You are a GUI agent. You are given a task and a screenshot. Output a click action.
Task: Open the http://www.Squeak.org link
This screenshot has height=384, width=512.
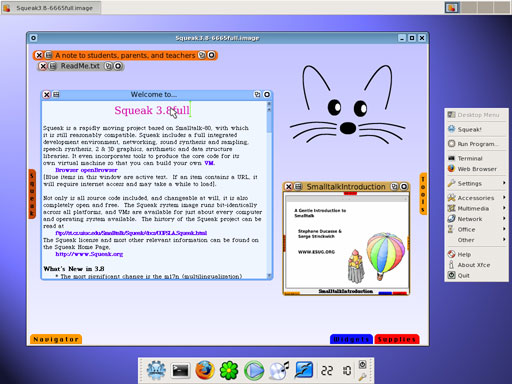point(89,254)
